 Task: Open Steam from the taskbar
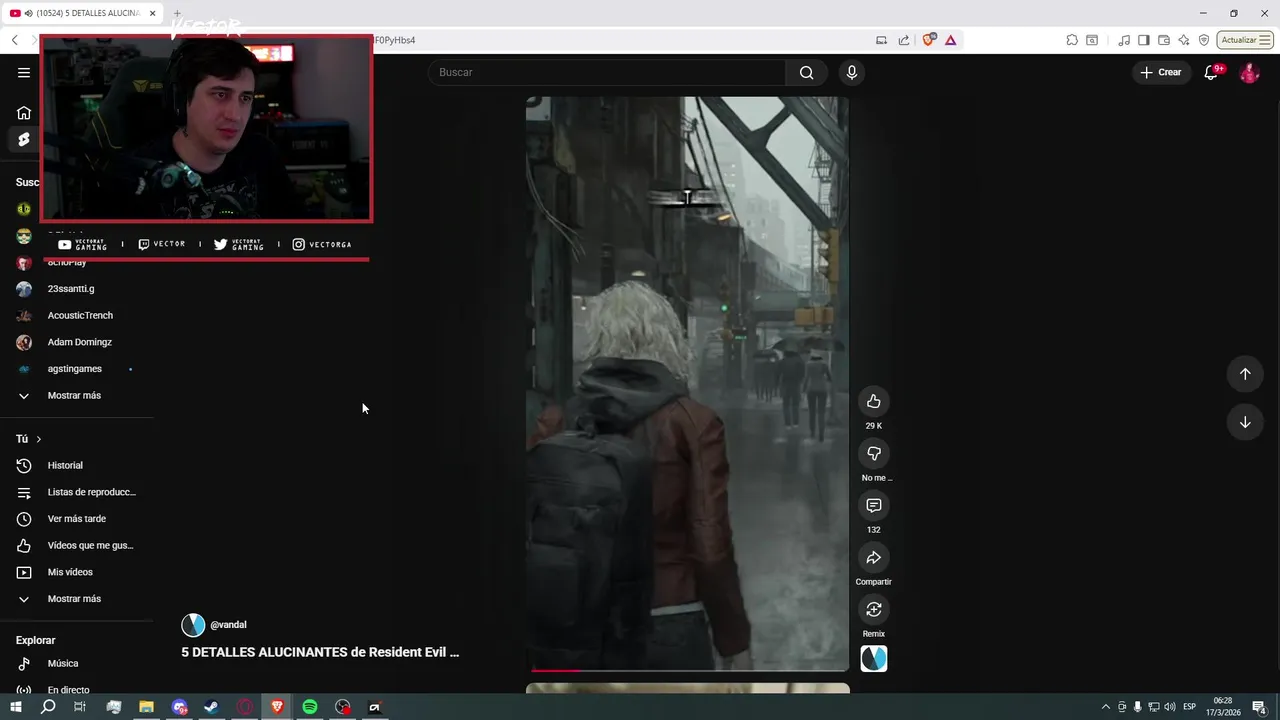point(211,707)
